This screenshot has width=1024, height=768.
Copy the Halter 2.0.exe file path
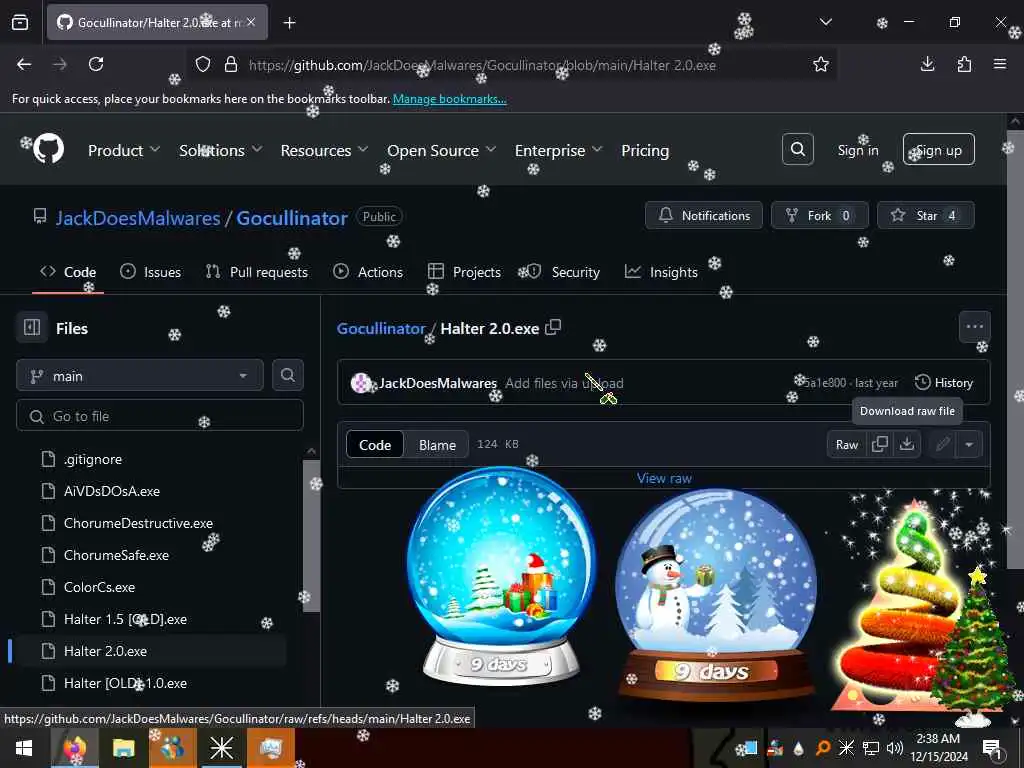pos(553,327)
